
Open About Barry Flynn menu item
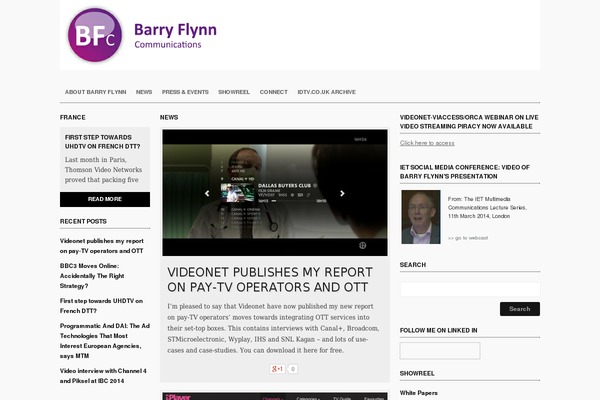tap(95, 92)
